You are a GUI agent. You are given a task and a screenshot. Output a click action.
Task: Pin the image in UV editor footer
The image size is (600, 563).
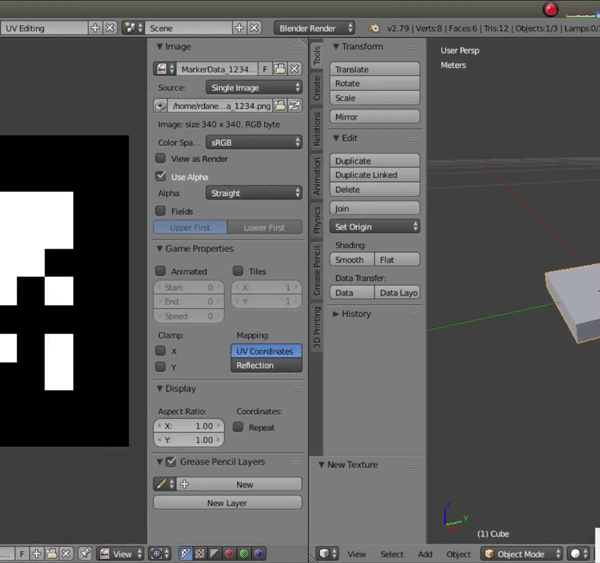pyautogui.click(x=85, y=553)
